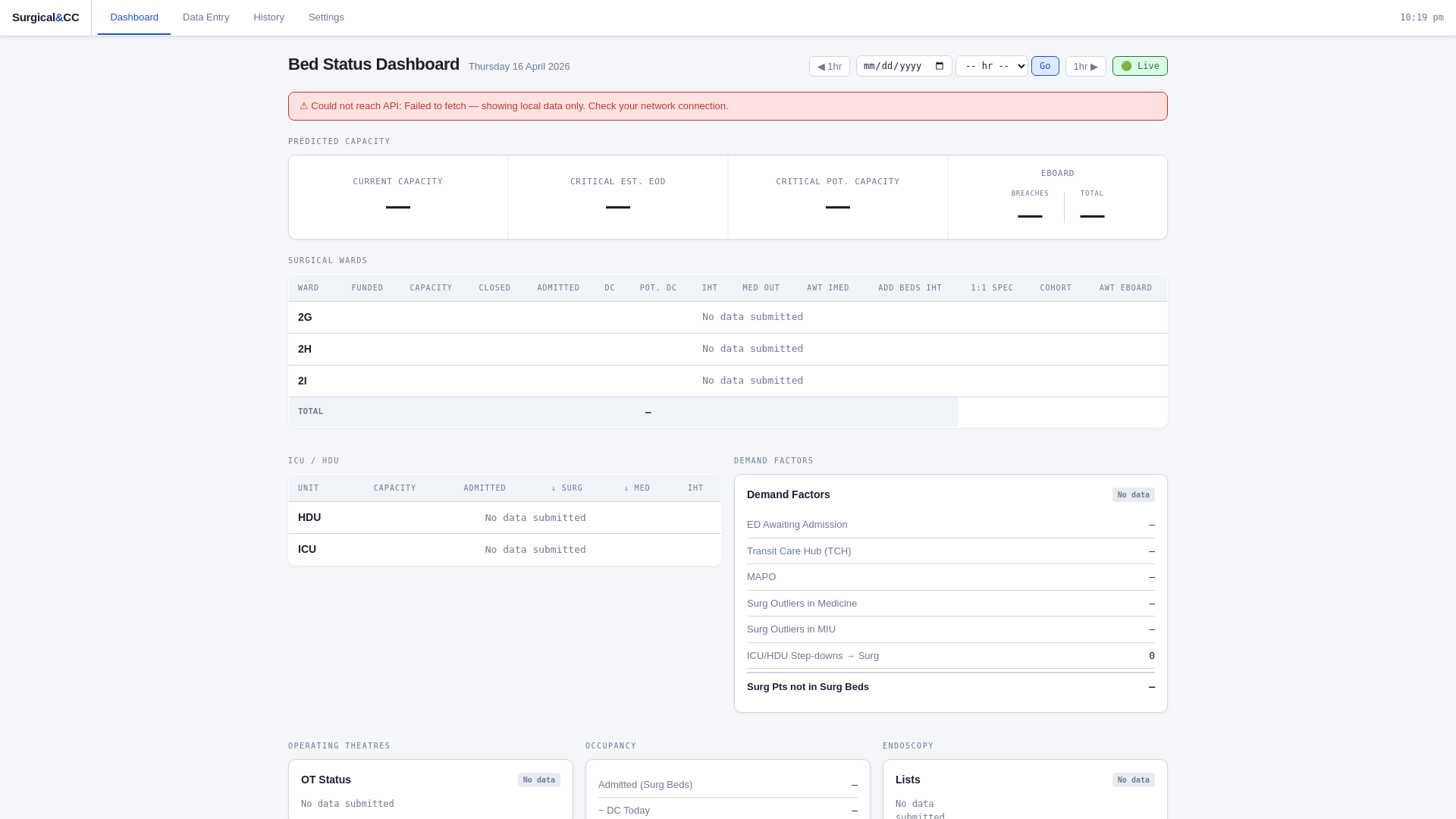Image resolution: width=1456 pixels, height=819 pixels.
Task: Click the Admitted (Surg Beds) row
Action: pos(728,785)
